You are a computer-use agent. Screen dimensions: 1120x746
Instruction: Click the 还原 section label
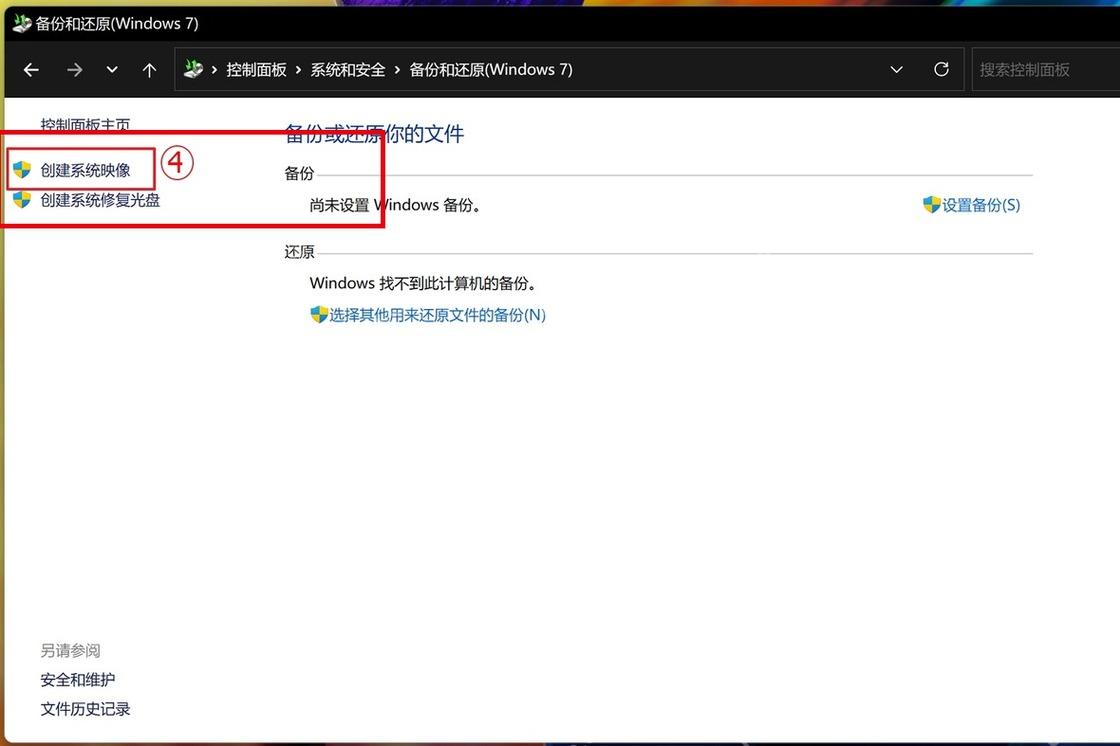(299, 252)
